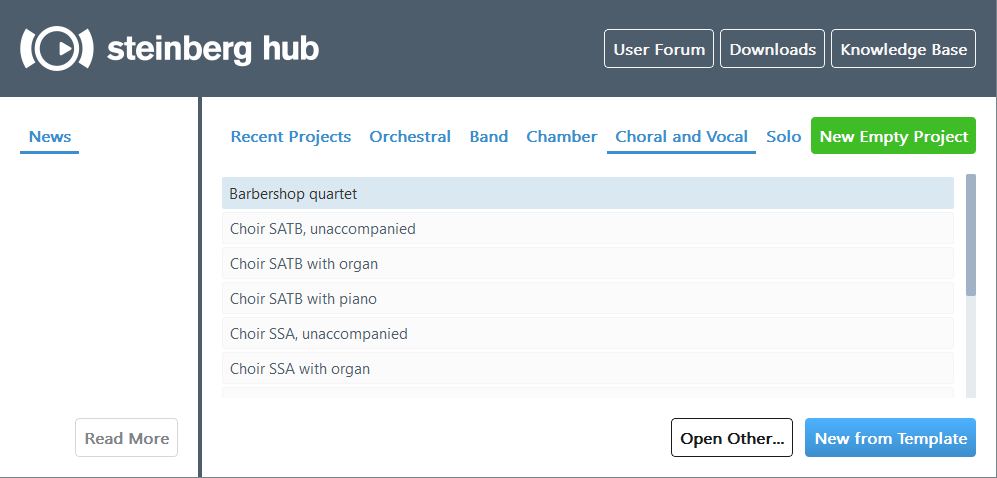
Task: Click Read More under News
Action: pos(127,438)
